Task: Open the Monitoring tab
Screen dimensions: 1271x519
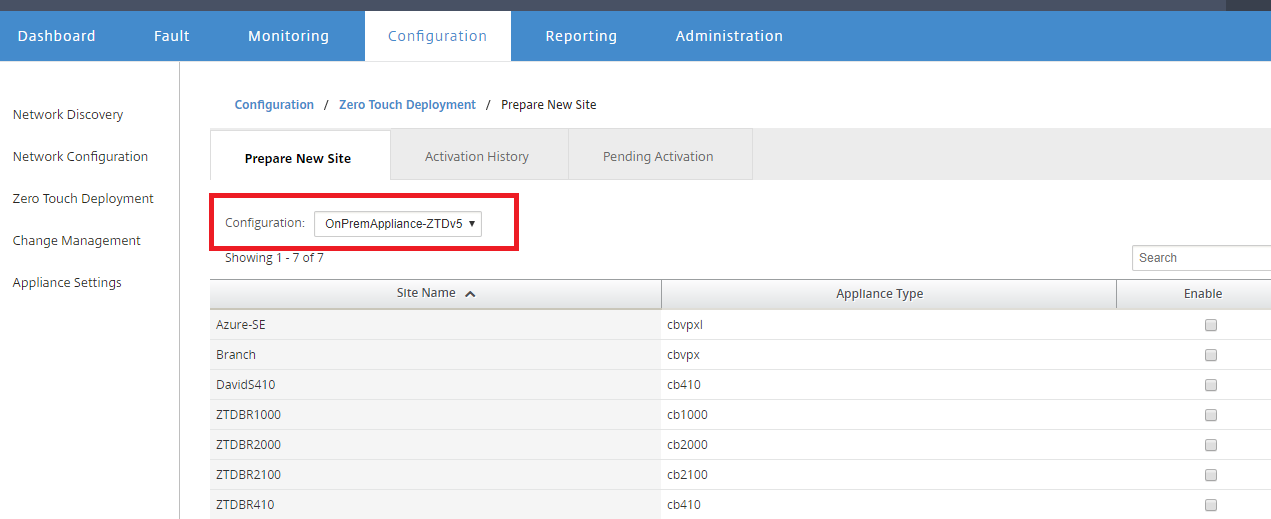Action: point(288,36)
